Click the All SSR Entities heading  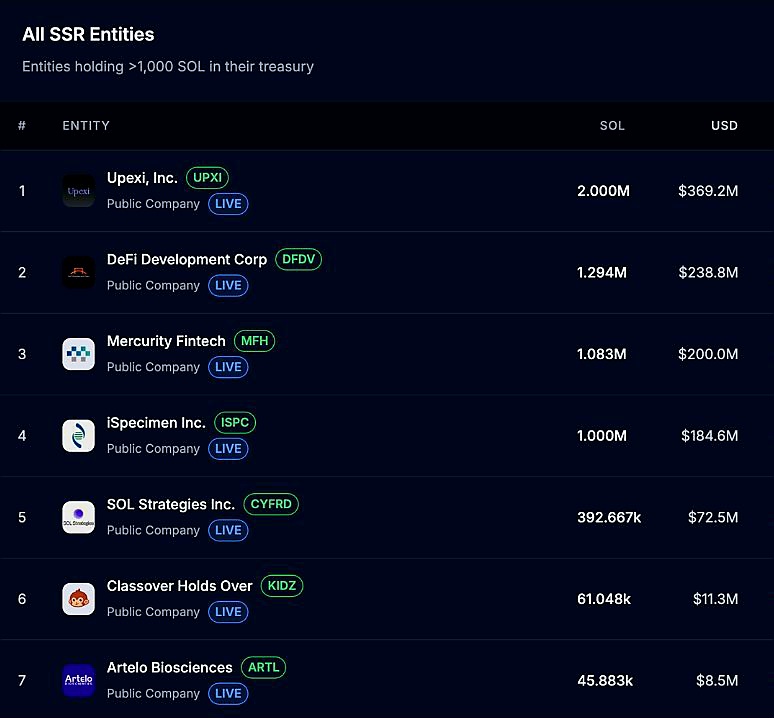pos(88,35)
